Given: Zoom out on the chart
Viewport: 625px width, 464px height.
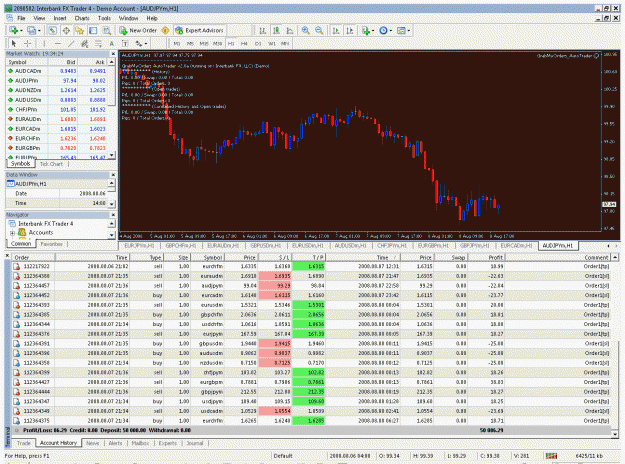Looking at the screenshot, I should pos(319,30).
